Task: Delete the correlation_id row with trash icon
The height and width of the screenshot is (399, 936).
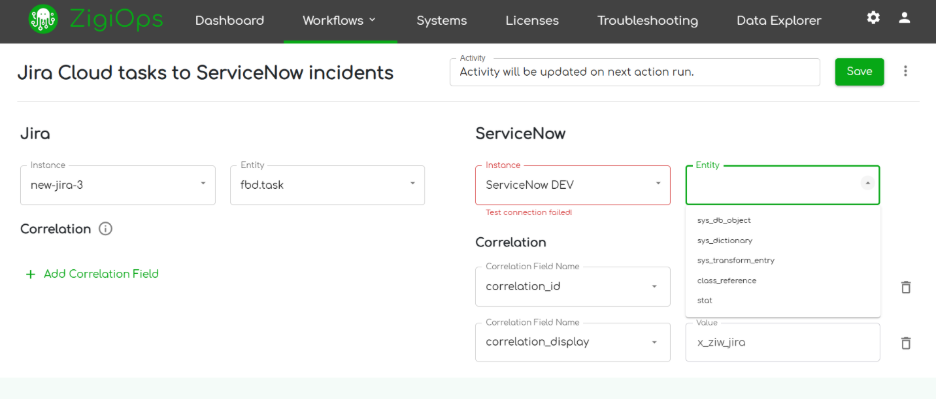Action: point(906,287)
